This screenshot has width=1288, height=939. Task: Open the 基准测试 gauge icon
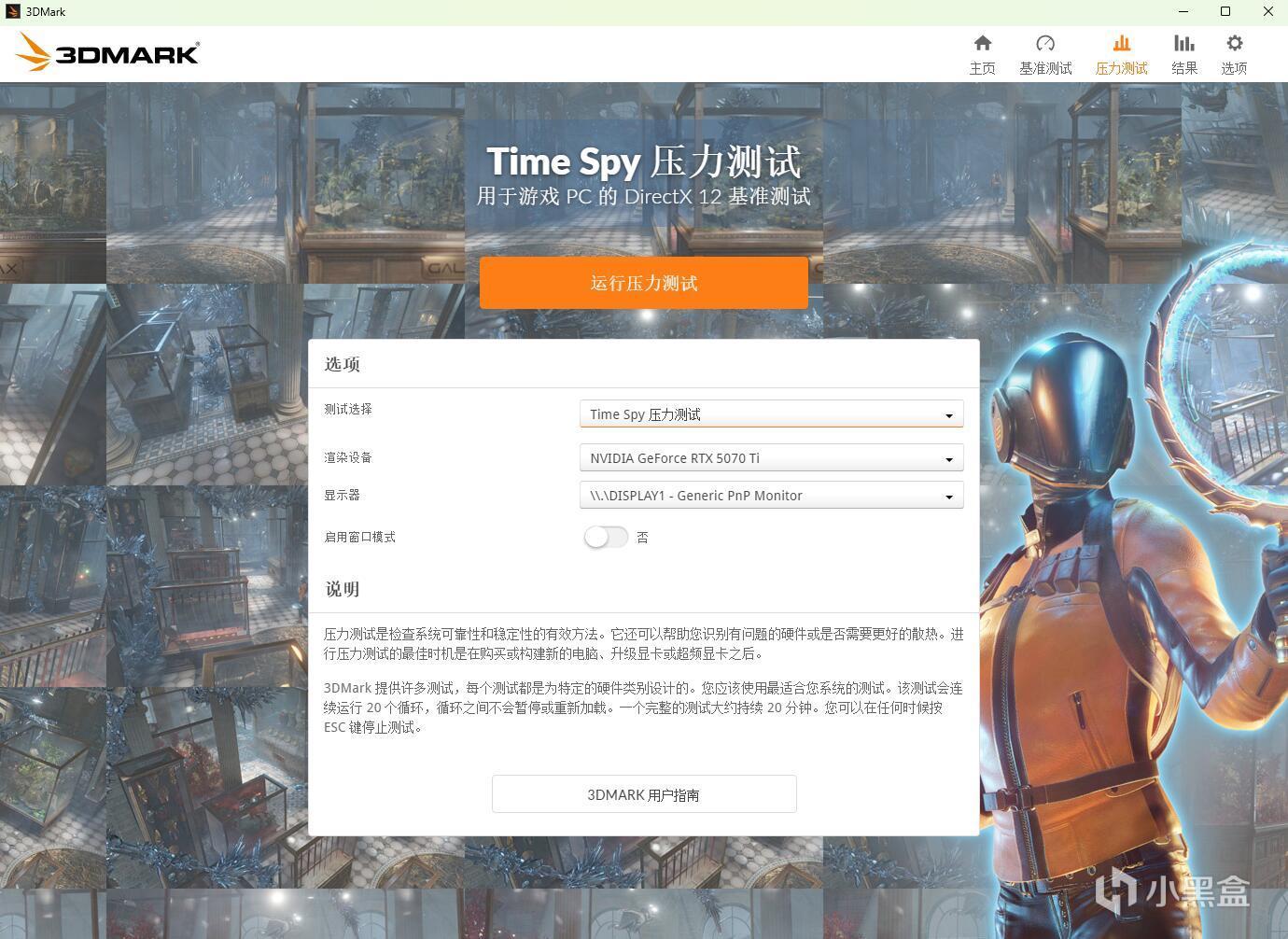(1045, 43)
